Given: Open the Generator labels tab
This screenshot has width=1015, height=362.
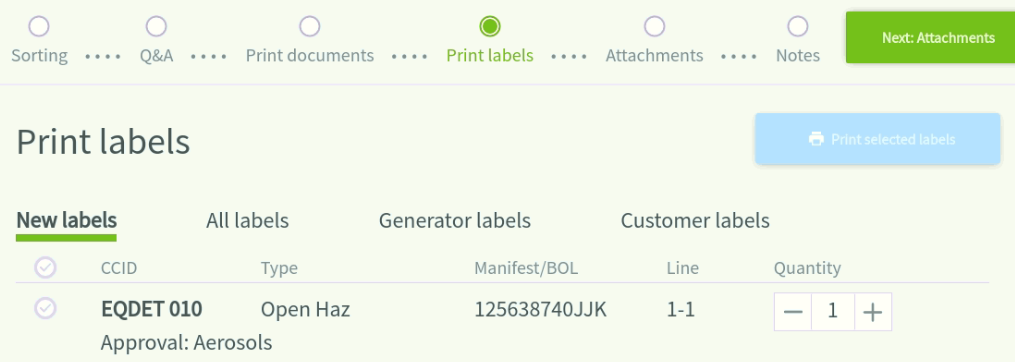Looking at the screenshot, I should 454,221.
